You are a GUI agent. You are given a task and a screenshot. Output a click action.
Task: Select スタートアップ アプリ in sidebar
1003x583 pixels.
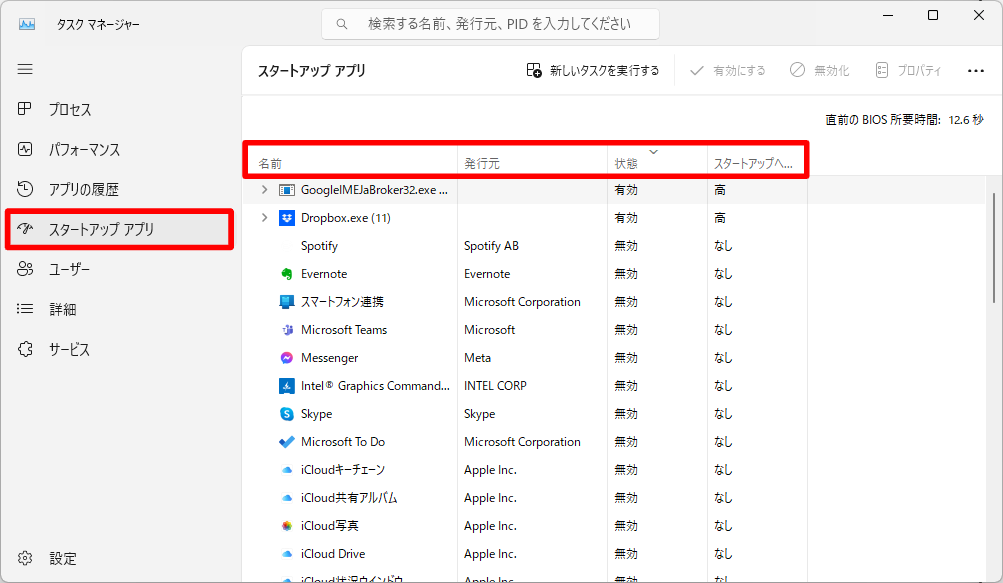(x=119, y=229)
